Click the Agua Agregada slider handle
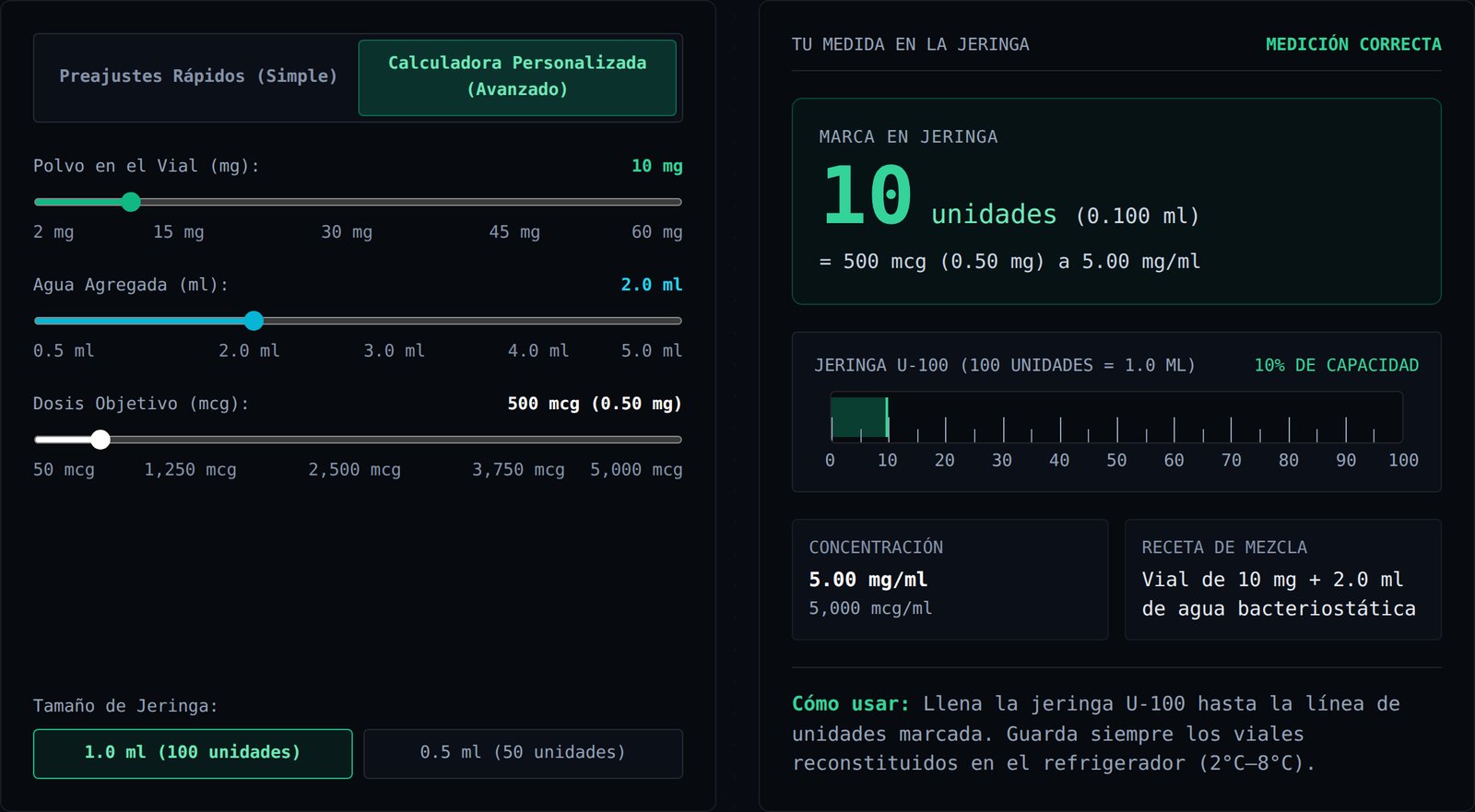The width and height of the screenshot is (1475, 812). [254, 321]
